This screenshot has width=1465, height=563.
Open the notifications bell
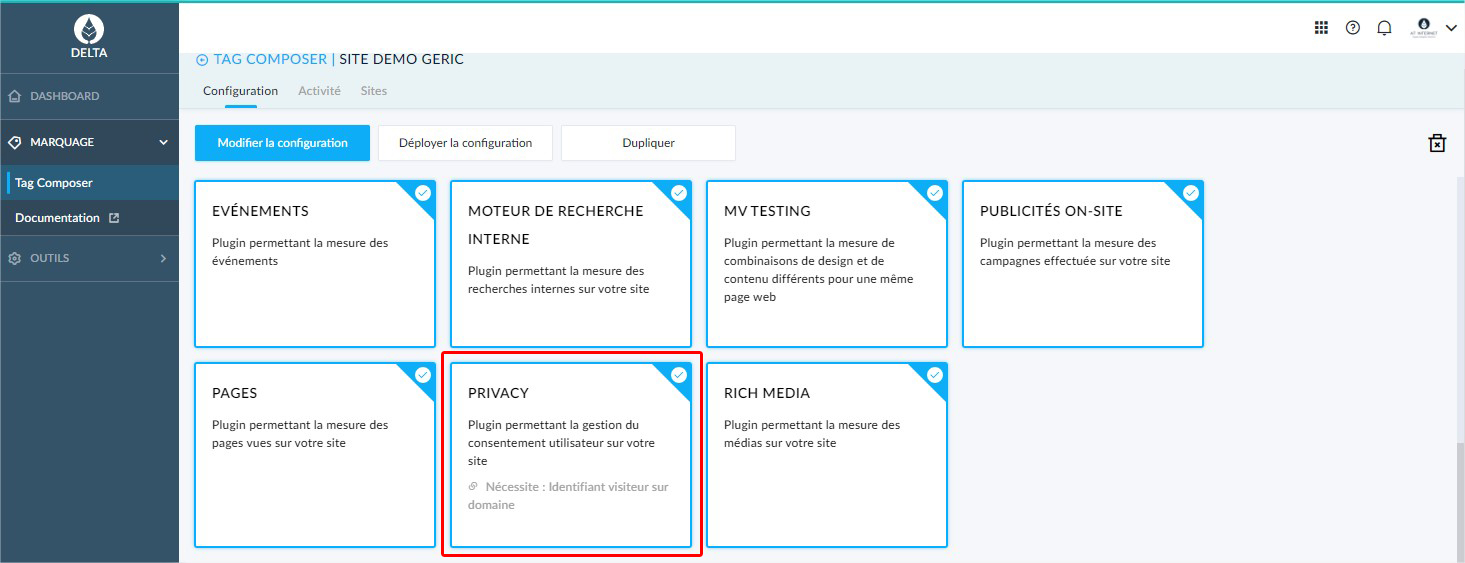coord(1384,28)
